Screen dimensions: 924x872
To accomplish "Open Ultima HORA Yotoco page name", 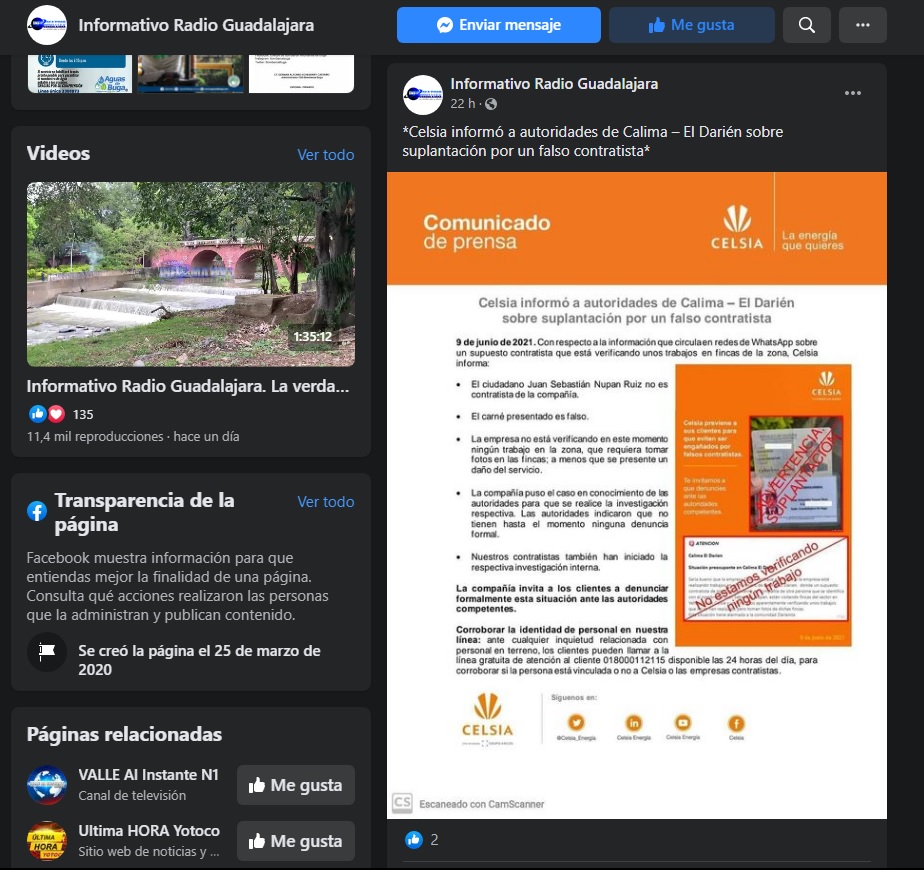I will tap(149, 831).
